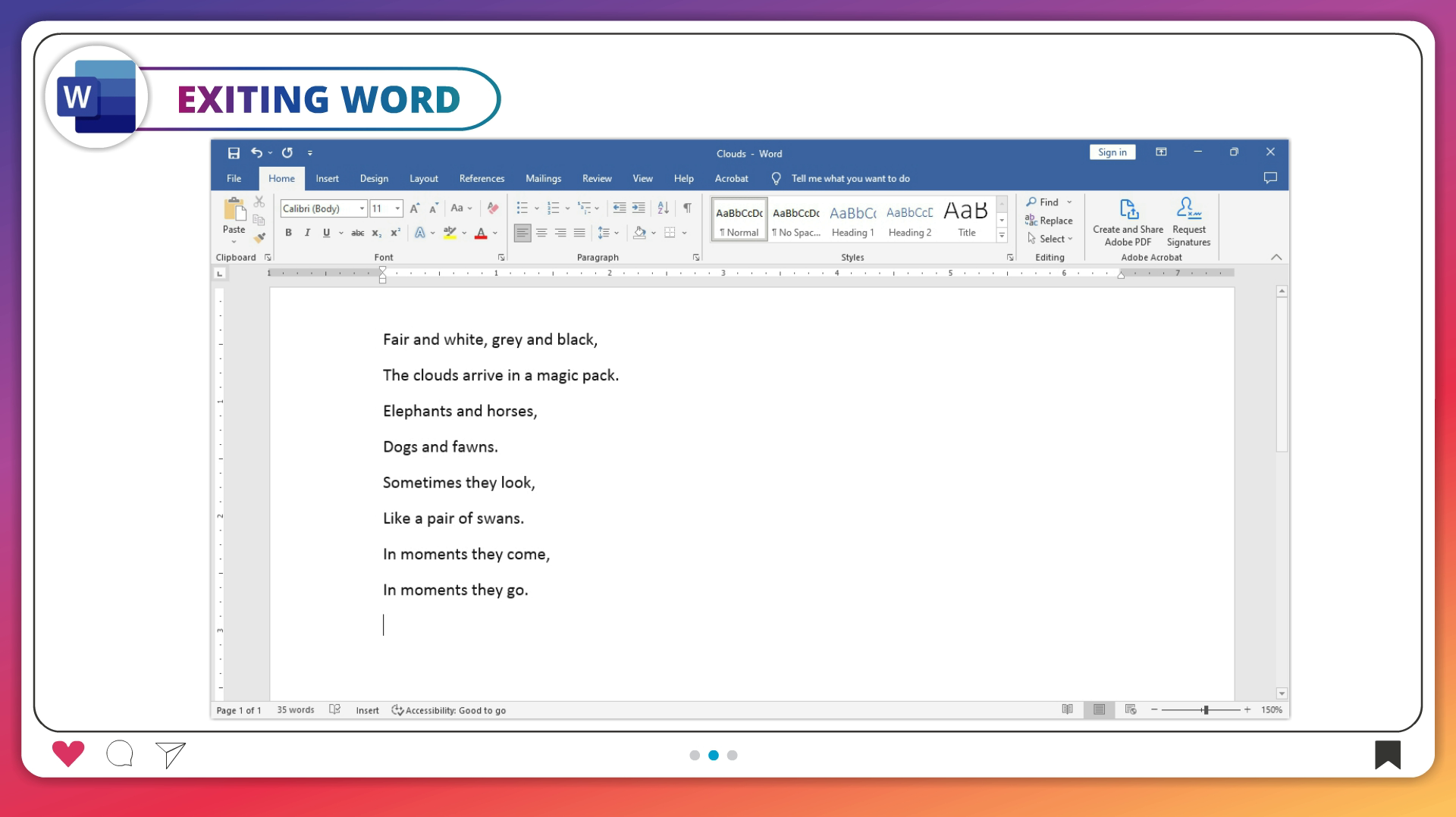Click the Sign in button
The height and width of the screenshot is (817, 1456).
pos(1112,152)
